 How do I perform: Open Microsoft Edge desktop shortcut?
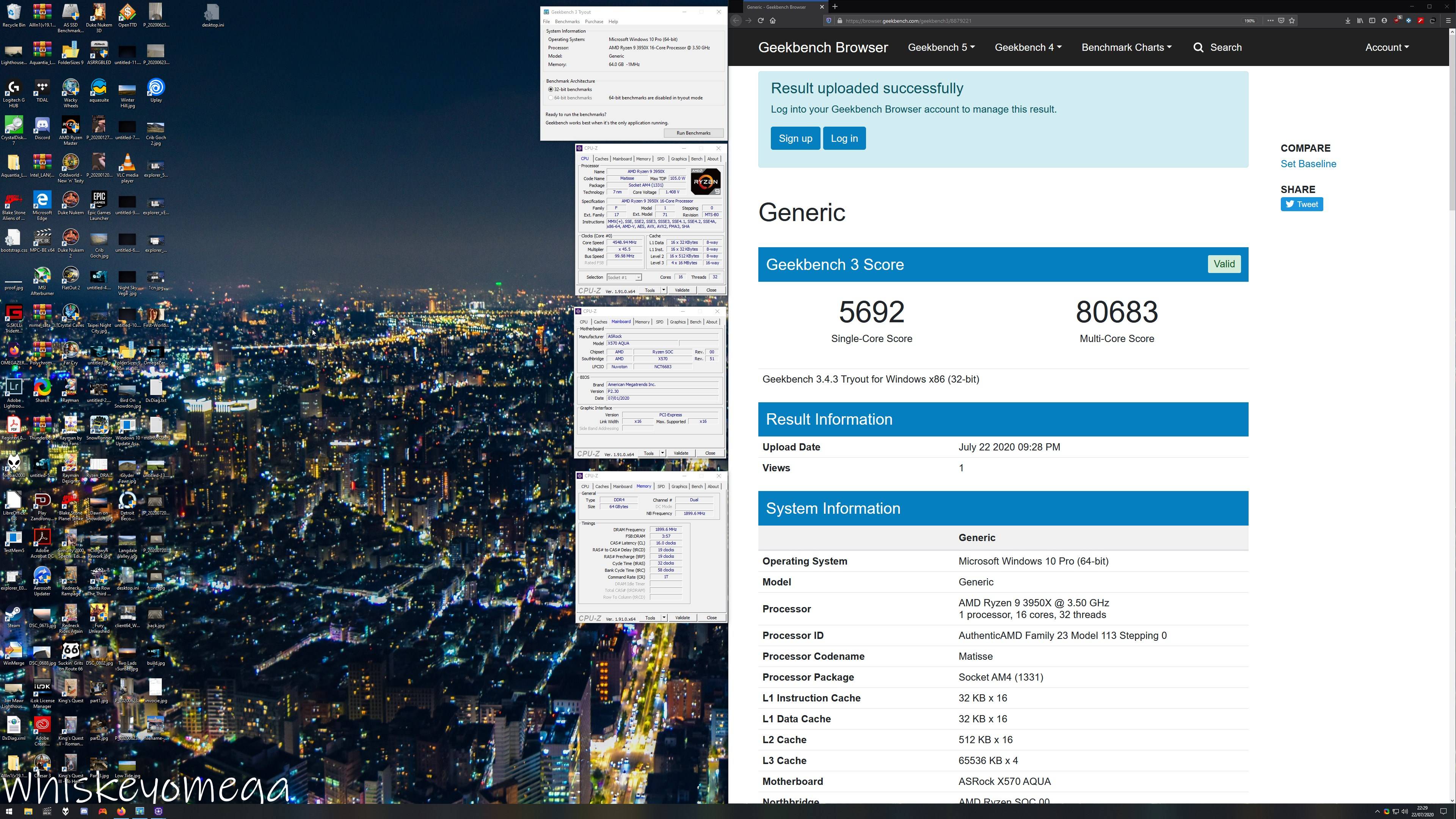point(42,206)
